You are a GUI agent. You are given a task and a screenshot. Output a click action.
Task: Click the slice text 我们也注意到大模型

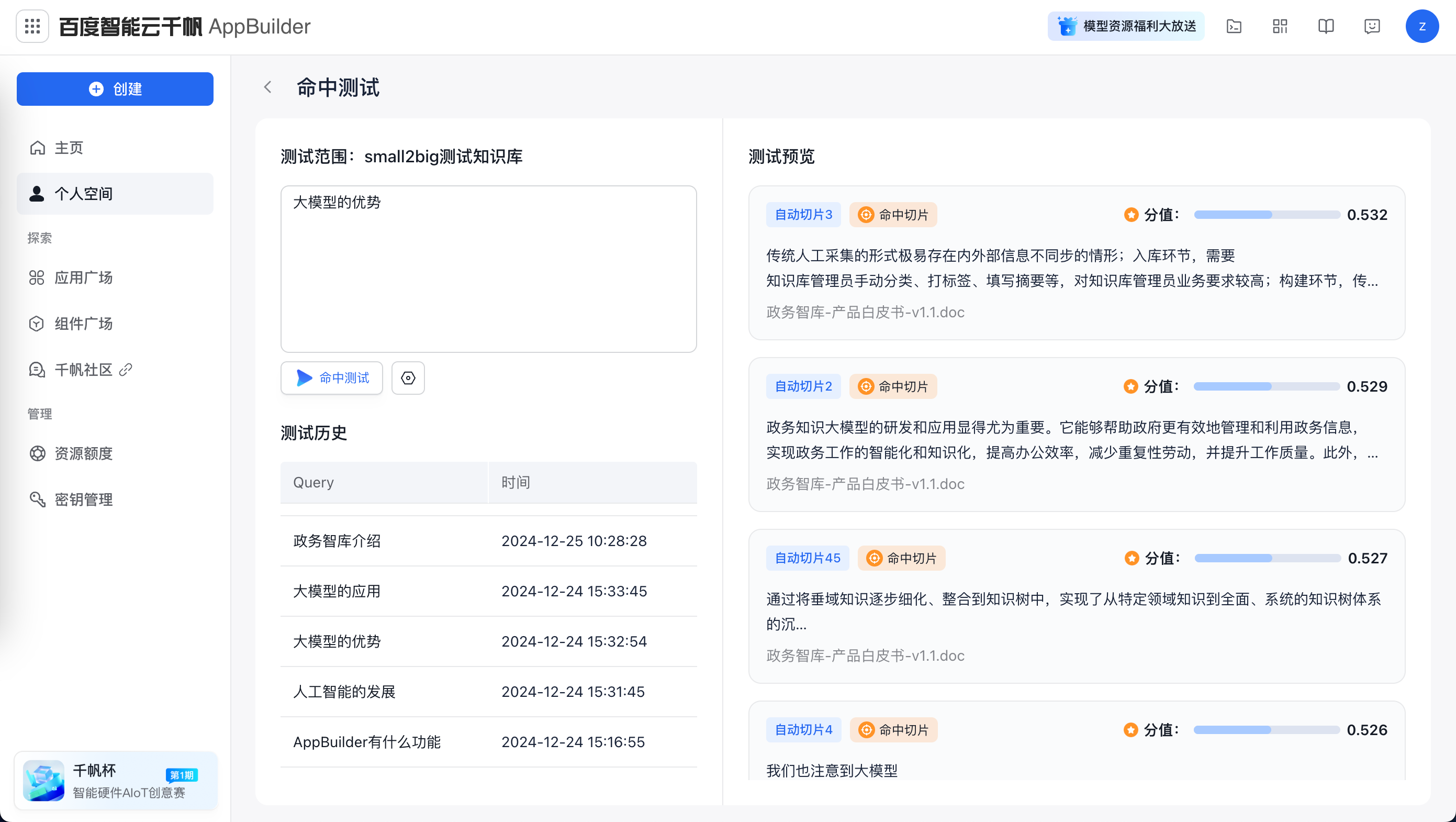click(x=832, y=771)
